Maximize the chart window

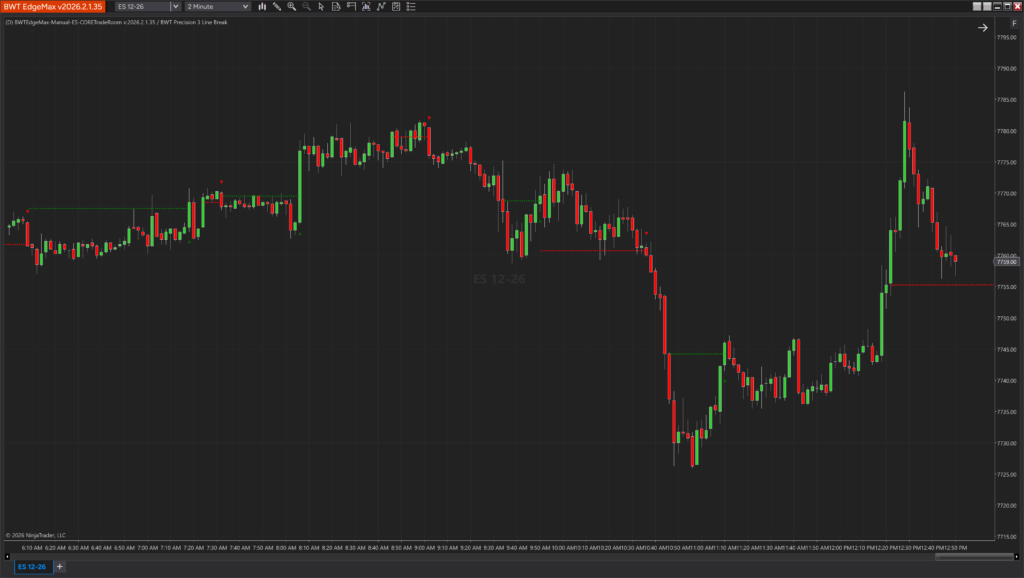(x=1007, y=7)
